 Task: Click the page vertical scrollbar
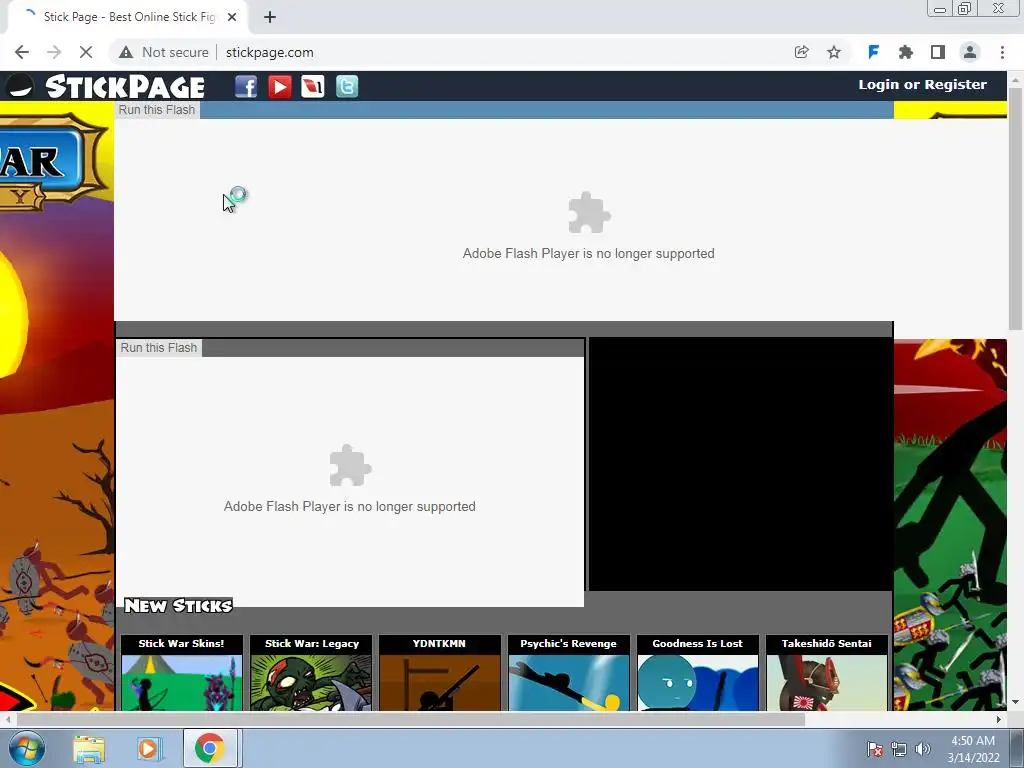pos(1016,209)
